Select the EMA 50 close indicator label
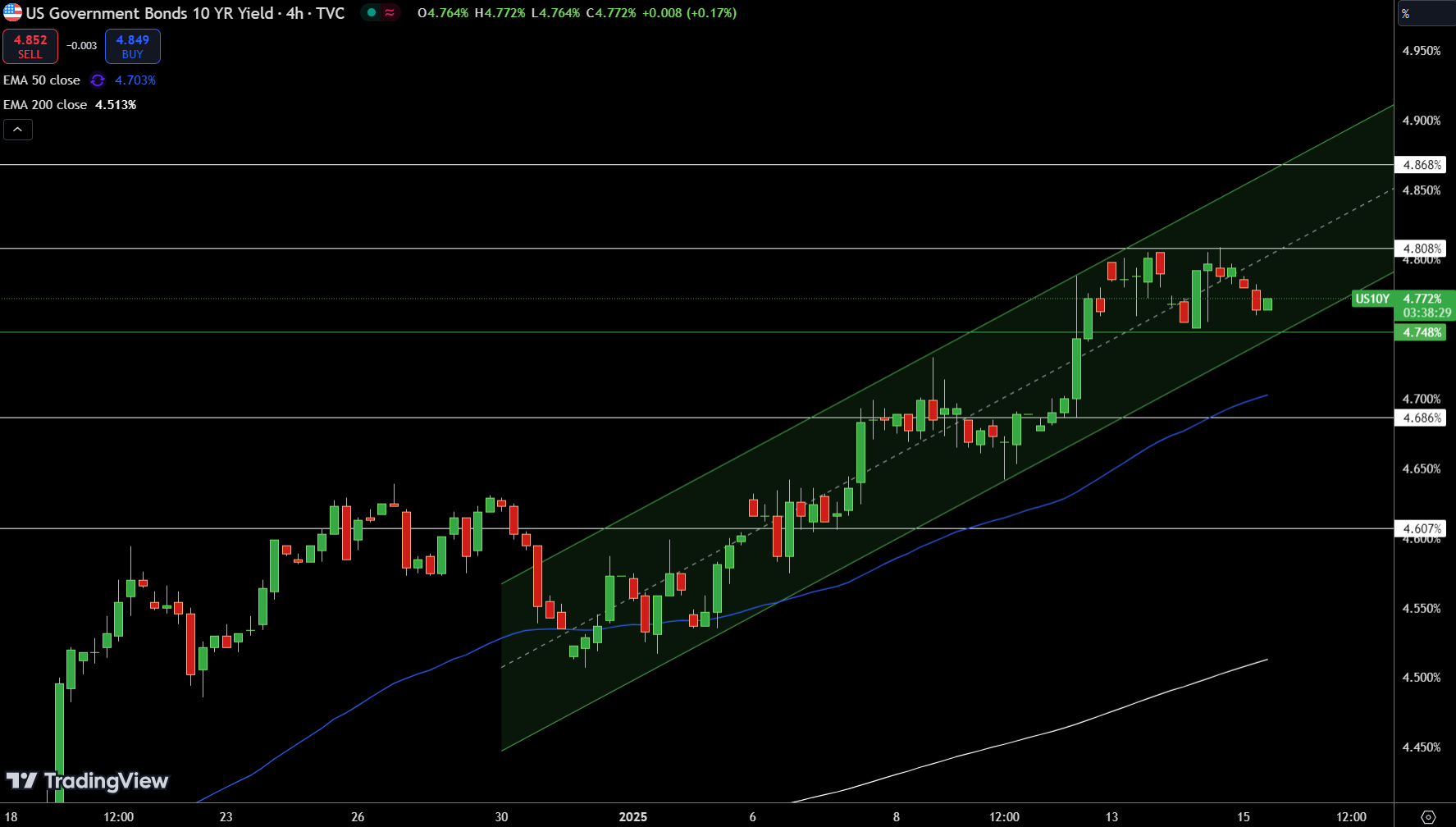 point(42,80)
